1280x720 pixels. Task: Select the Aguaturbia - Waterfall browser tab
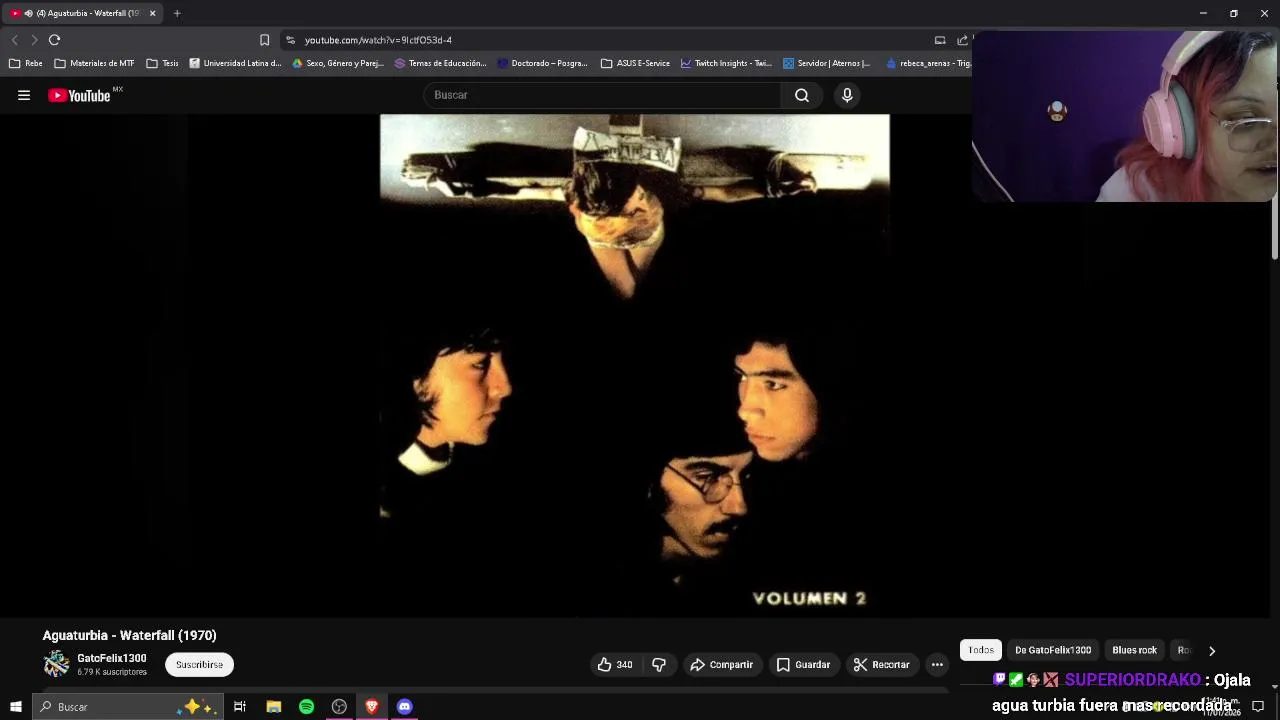[83, 13]
